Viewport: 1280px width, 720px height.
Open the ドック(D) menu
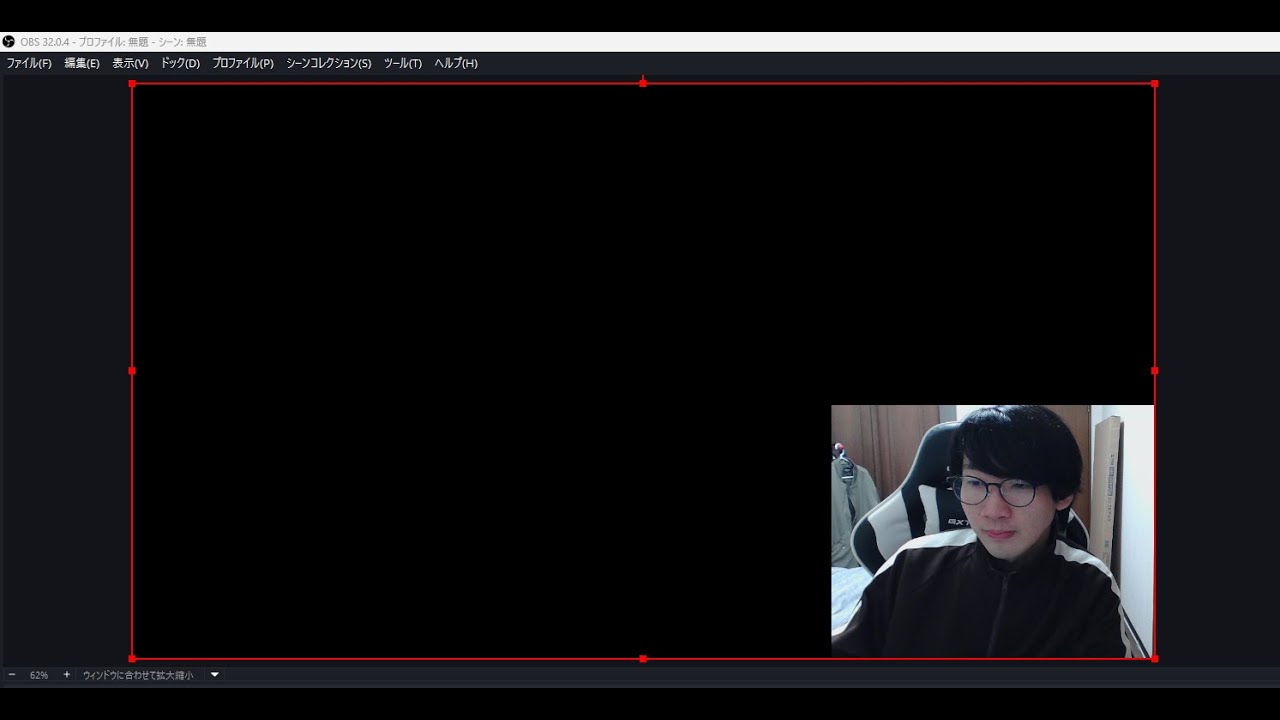(180, 63)
